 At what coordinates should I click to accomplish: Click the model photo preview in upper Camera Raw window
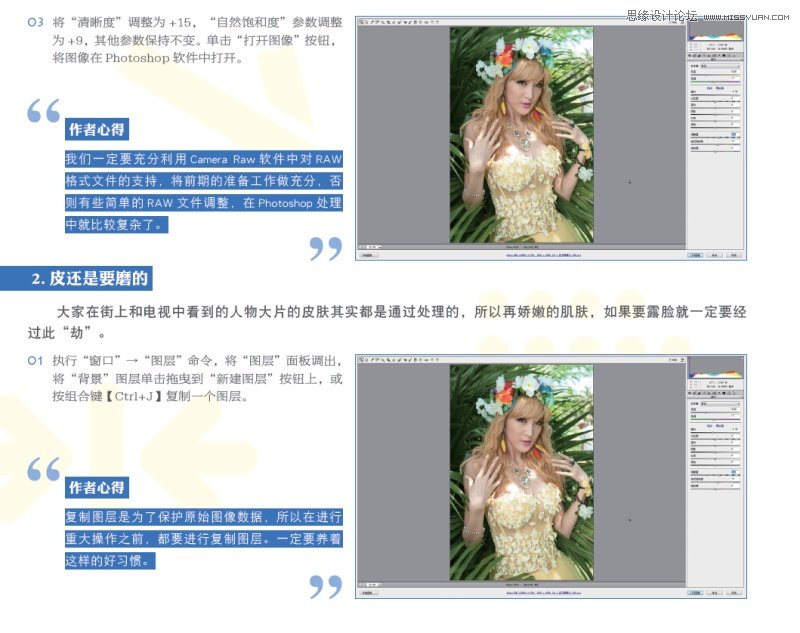tap(521, 135)
